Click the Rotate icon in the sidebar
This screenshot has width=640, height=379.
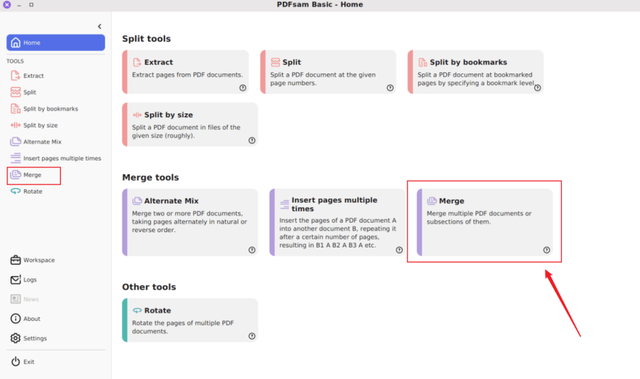16,191
